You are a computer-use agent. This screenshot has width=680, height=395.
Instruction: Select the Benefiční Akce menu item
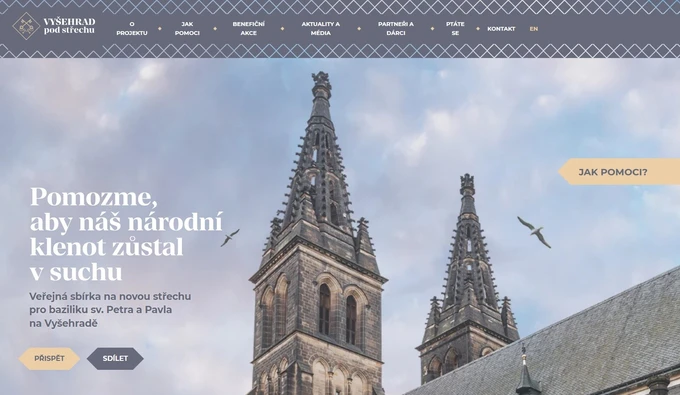[x=248, y=29]
